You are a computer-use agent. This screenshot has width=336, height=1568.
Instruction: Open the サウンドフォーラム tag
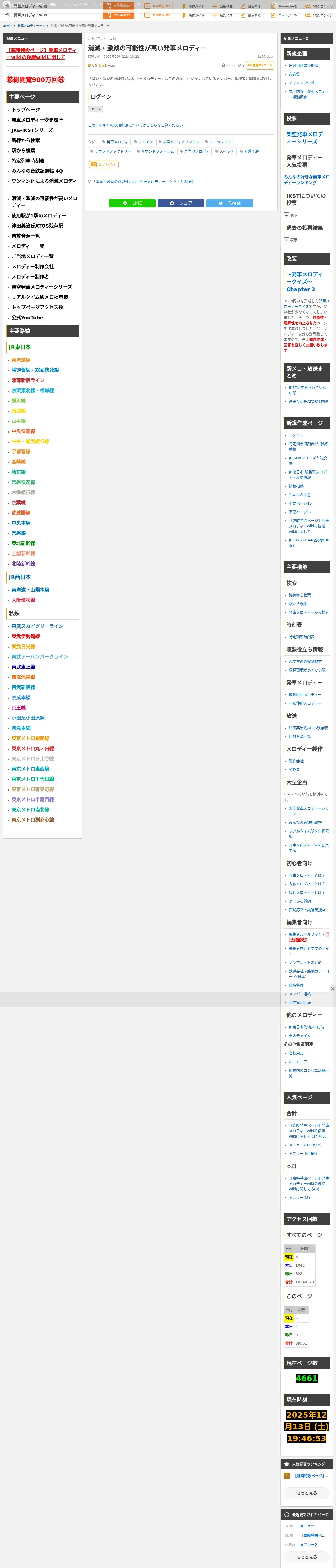point(155,152)
